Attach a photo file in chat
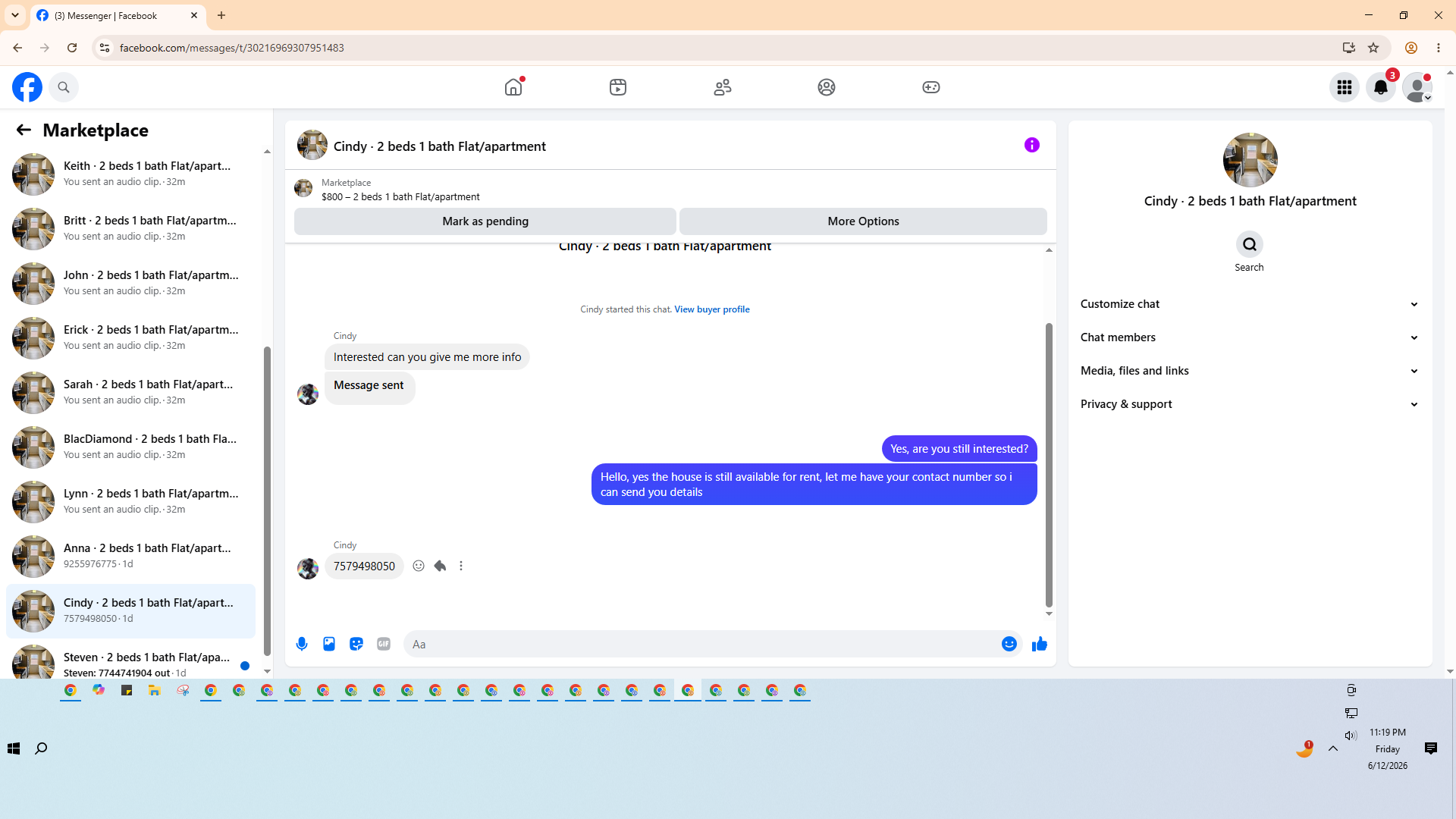The height and width of the screenshot is (819, 1456). point(329,644)
